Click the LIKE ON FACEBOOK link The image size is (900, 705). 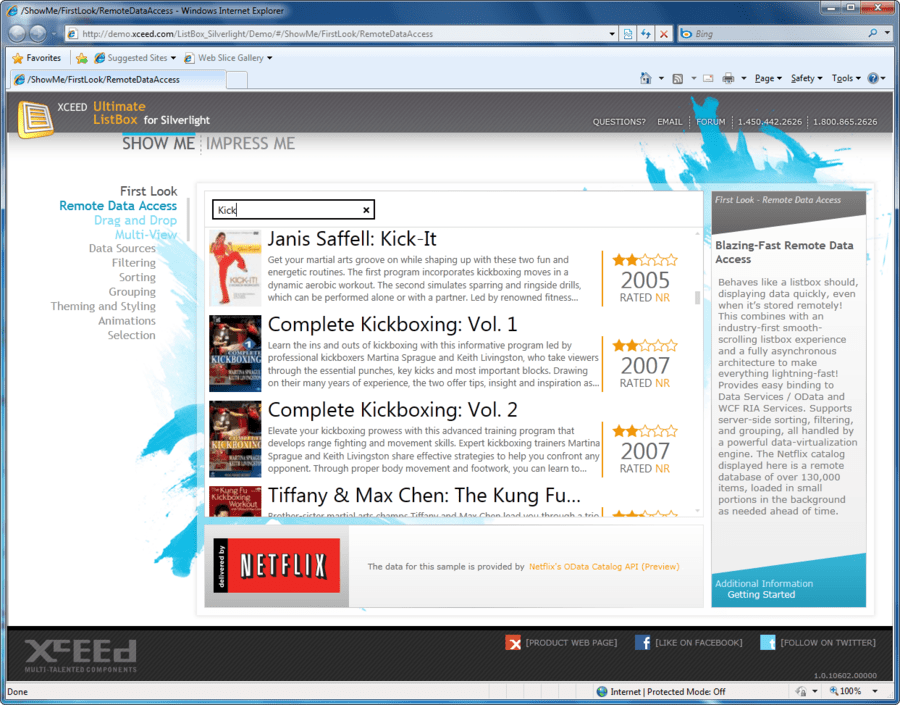click(x=699, y=642)
